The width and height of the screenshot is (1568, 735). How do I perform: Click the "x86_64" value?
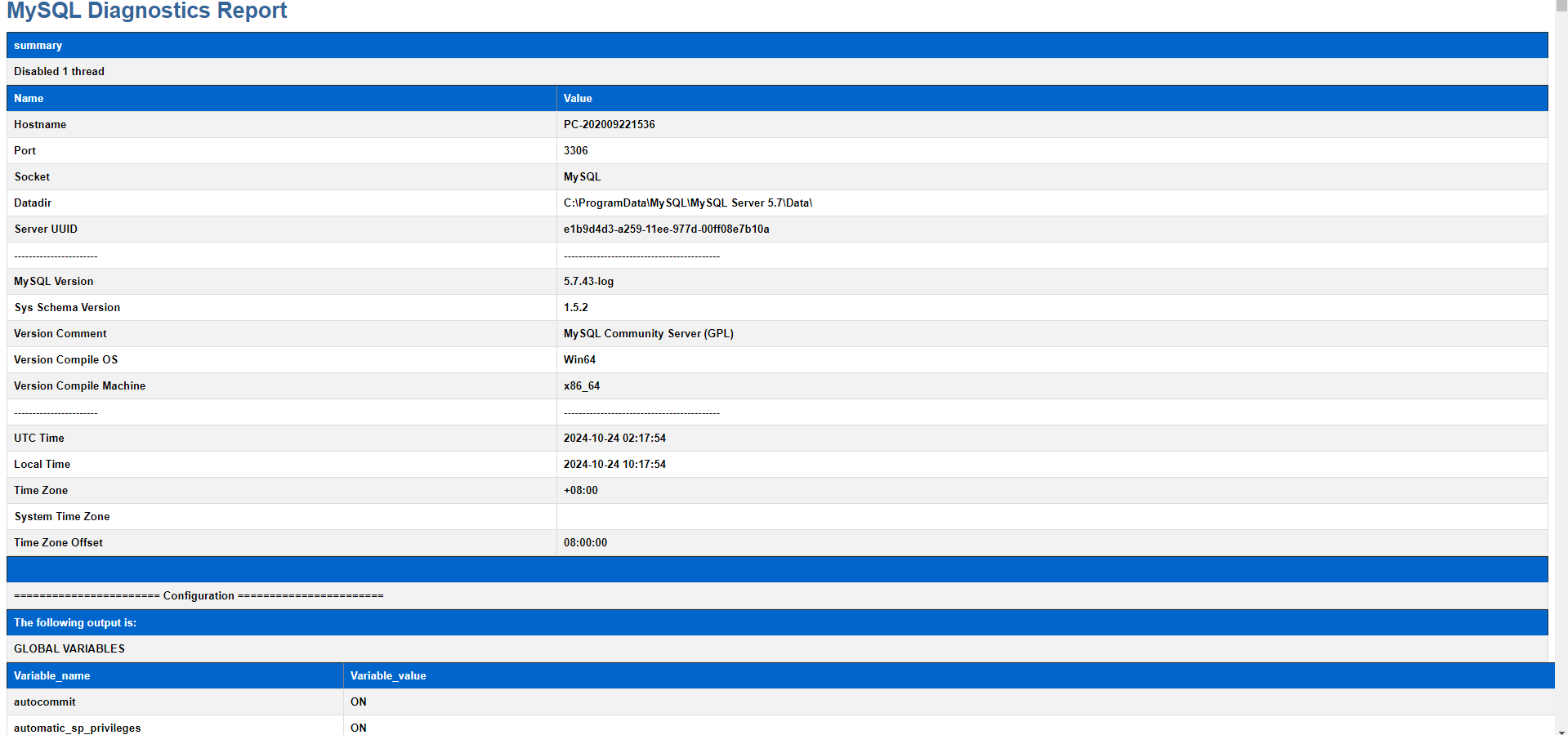582,386
